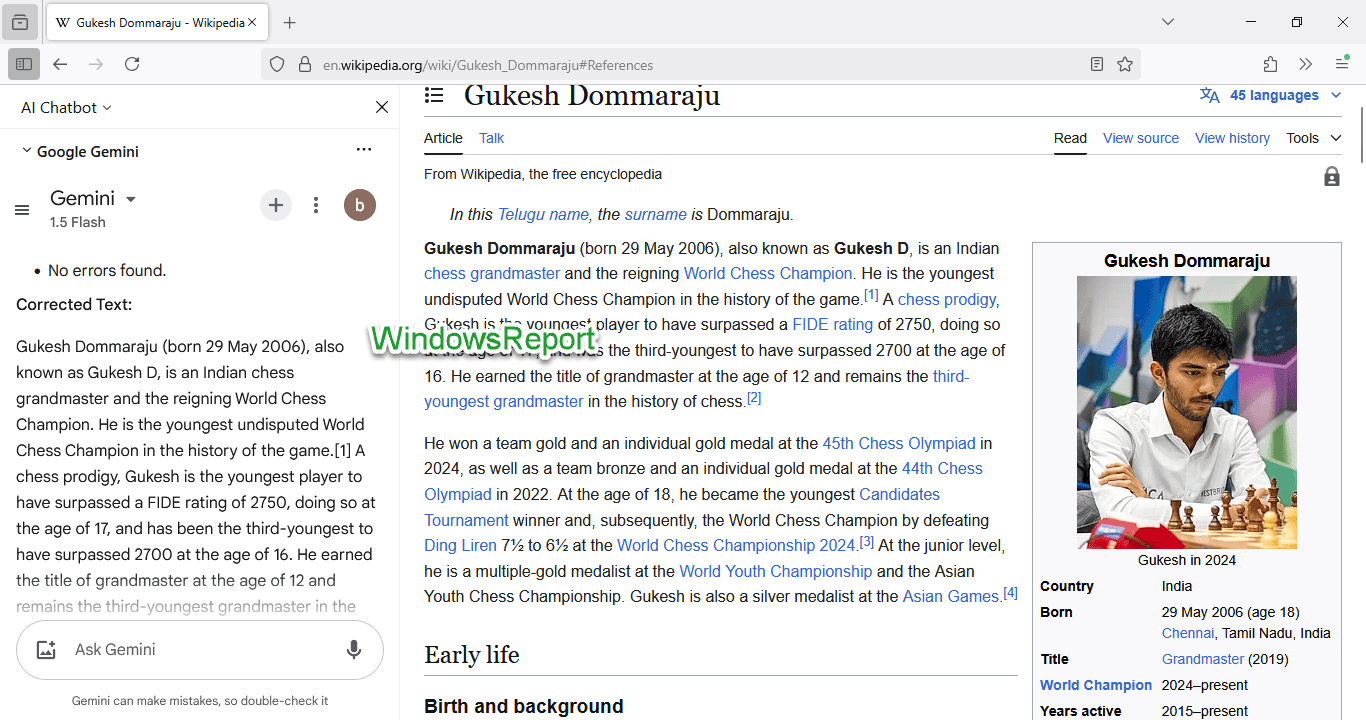Open the infobox photo of Gukesh
1366x720 pixels.
point(1187,412)
